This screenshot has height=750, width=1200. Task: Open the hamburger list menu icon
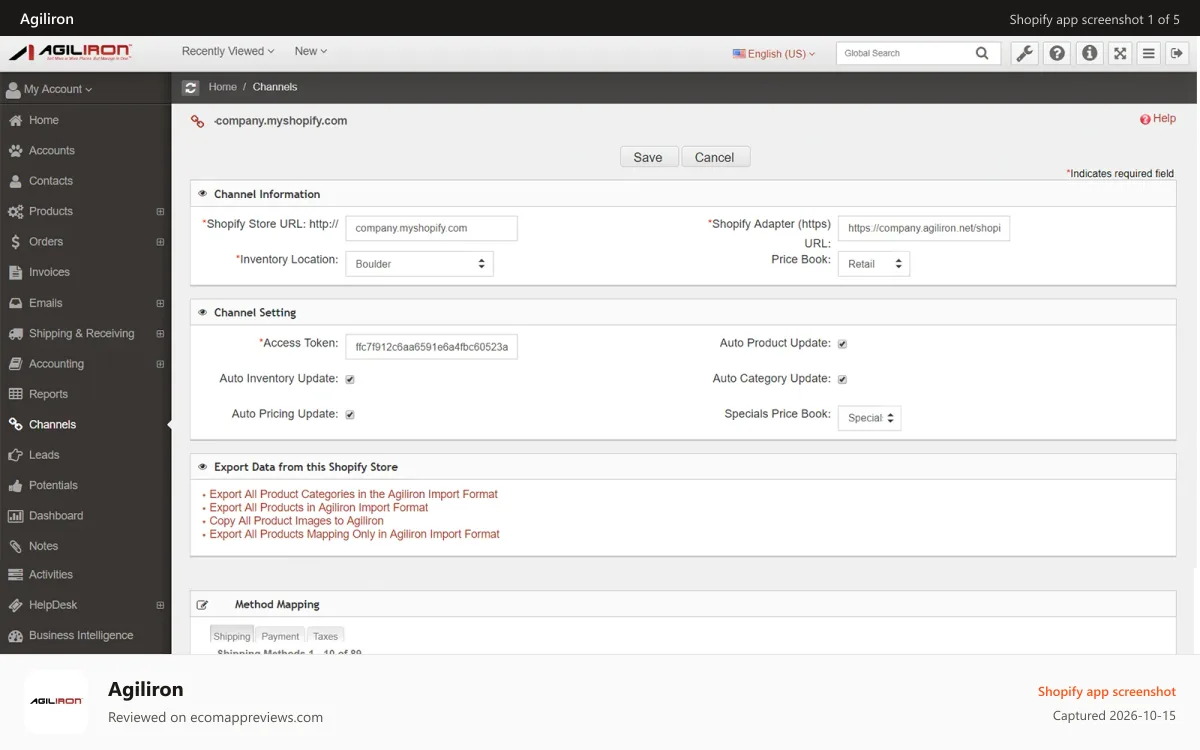click(1149, 54)
